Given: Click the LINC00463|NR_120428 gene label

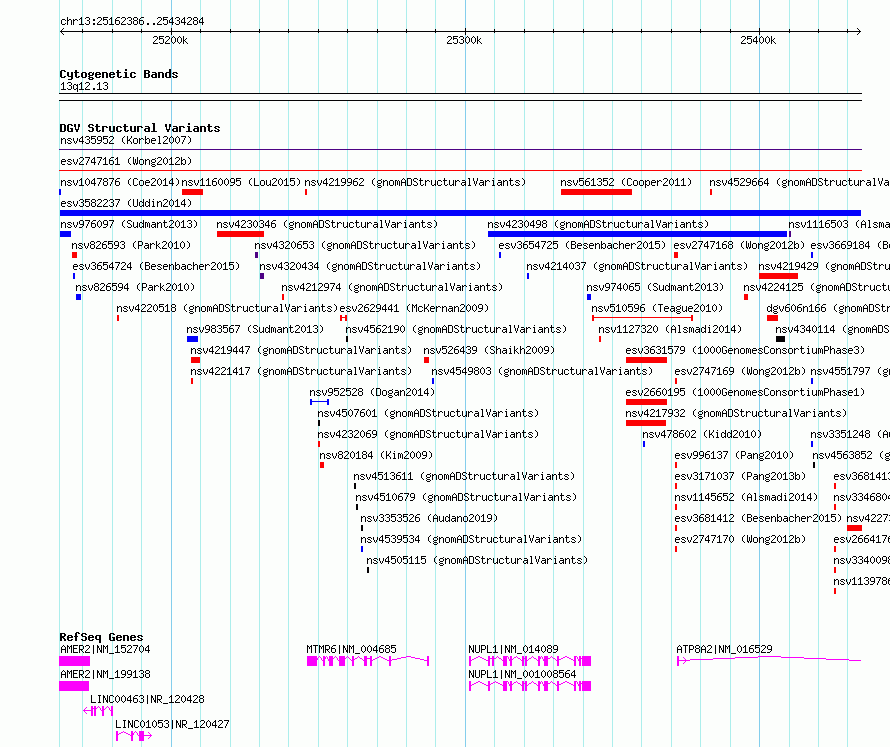Looking at the screenshot, I should (147, 699).
